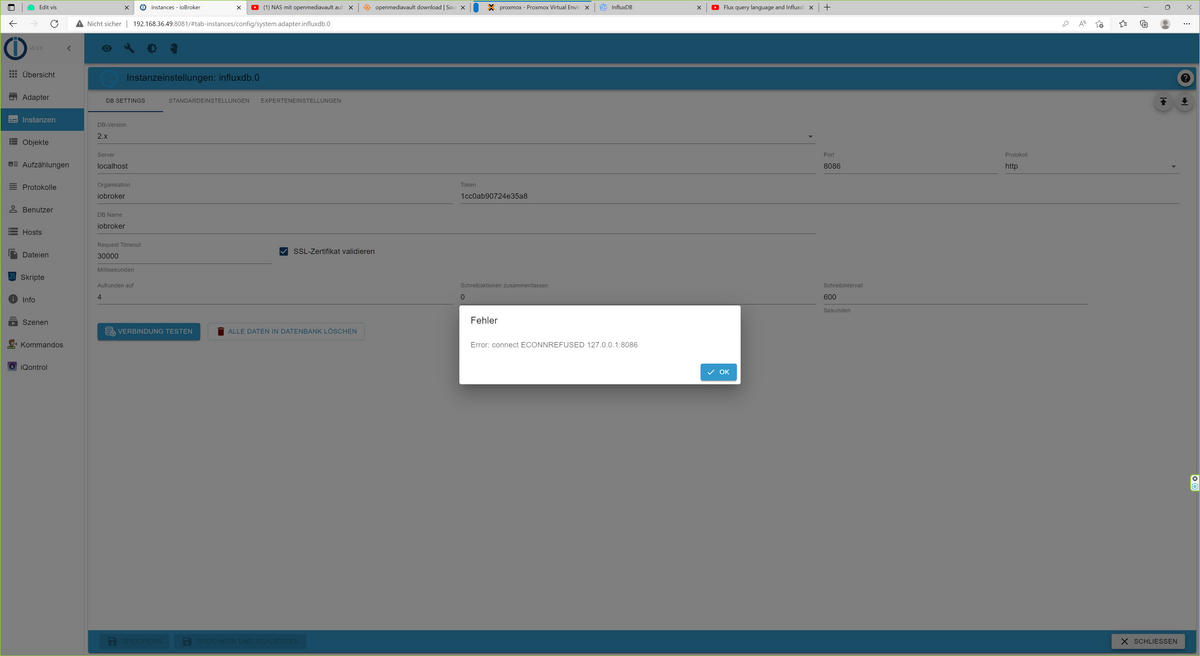Click the Server field with localhost

pos(456,166)
